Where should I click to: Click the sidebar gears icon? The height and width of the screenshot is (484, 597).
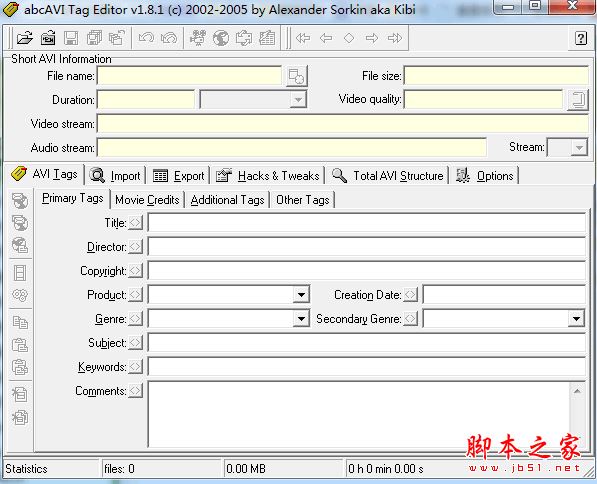click(20, 295)
